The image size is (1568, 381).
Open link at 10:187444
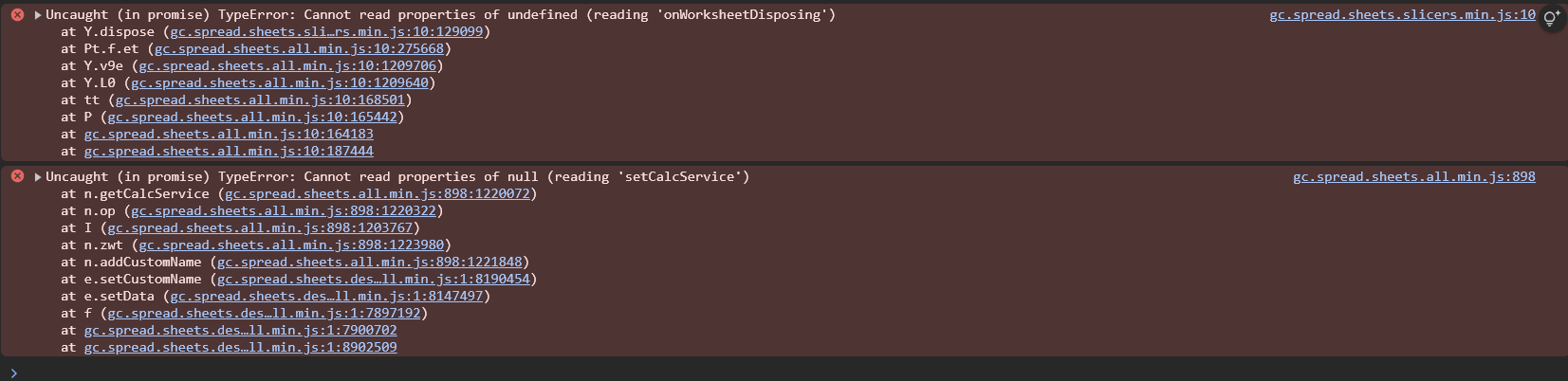pos(229,152)
